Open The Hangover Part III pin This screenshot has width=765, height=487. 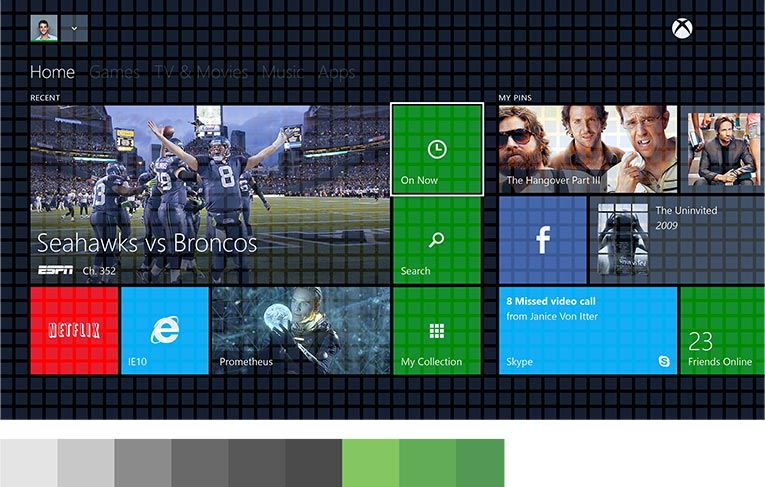(587, 149)
